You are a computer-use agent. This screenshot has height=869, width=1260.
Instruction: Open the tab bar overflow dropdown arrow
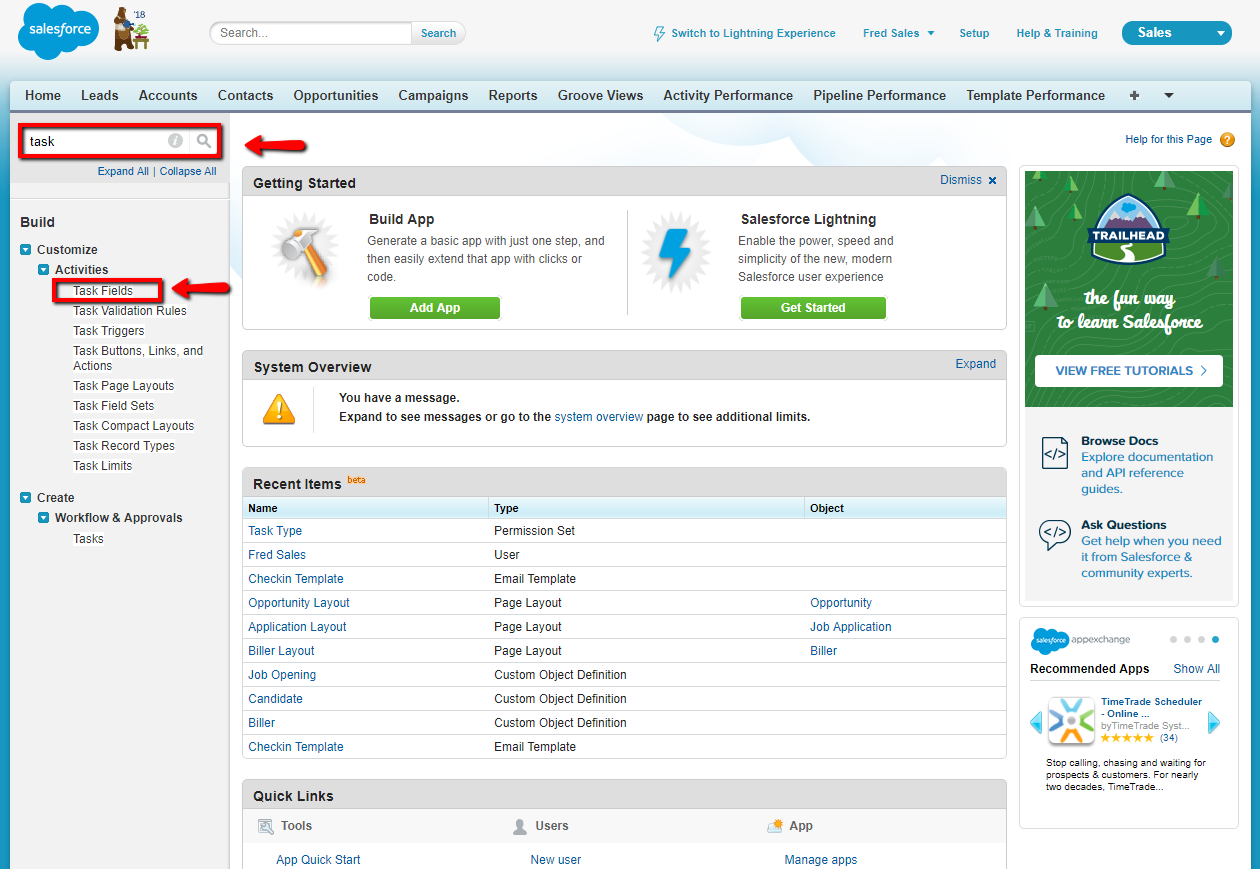coord(1169,96)
